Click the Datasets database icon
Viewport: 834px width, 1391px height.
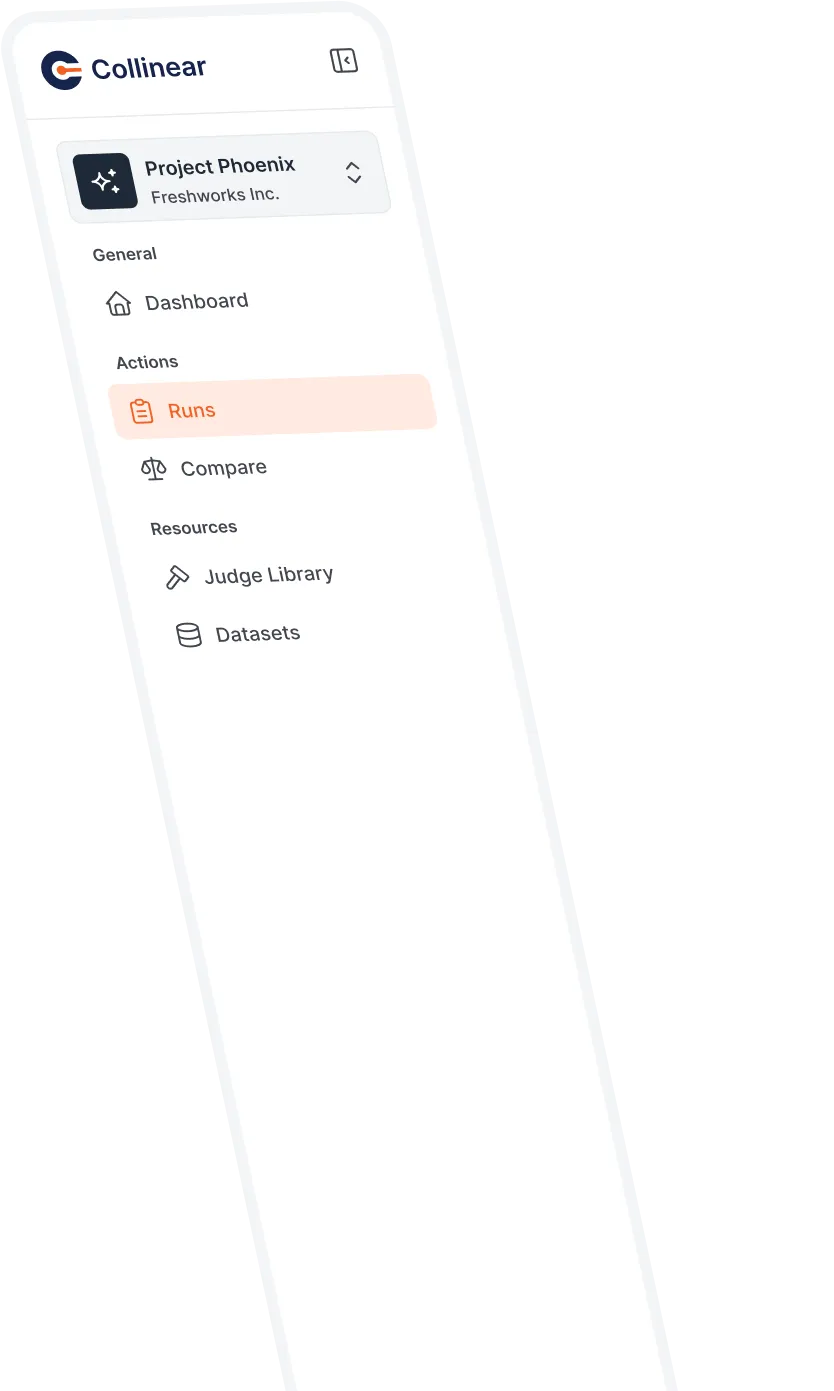coord(189,635)
